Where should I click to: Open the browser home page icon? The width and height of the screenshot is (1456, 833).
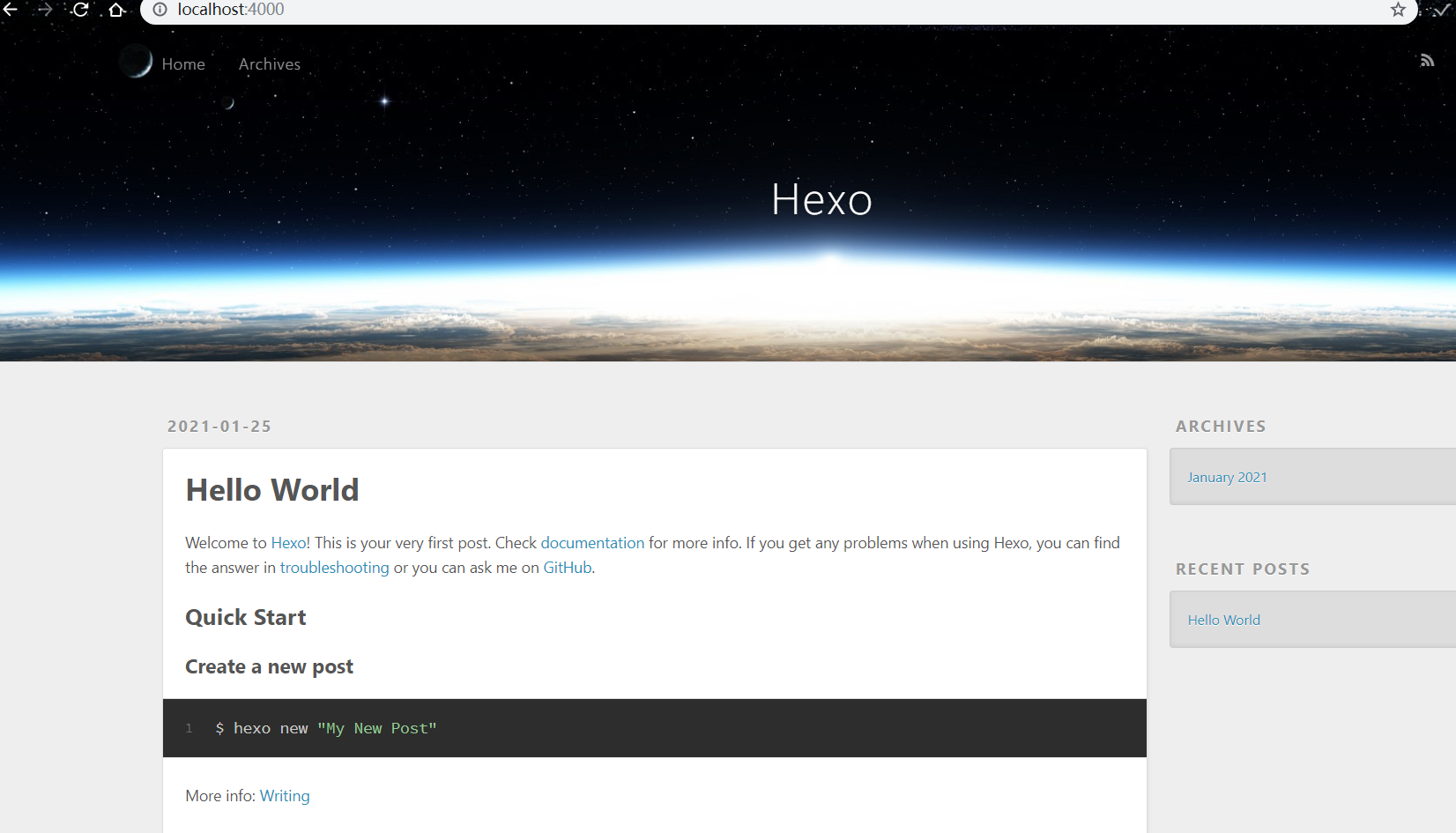[116, 10]
